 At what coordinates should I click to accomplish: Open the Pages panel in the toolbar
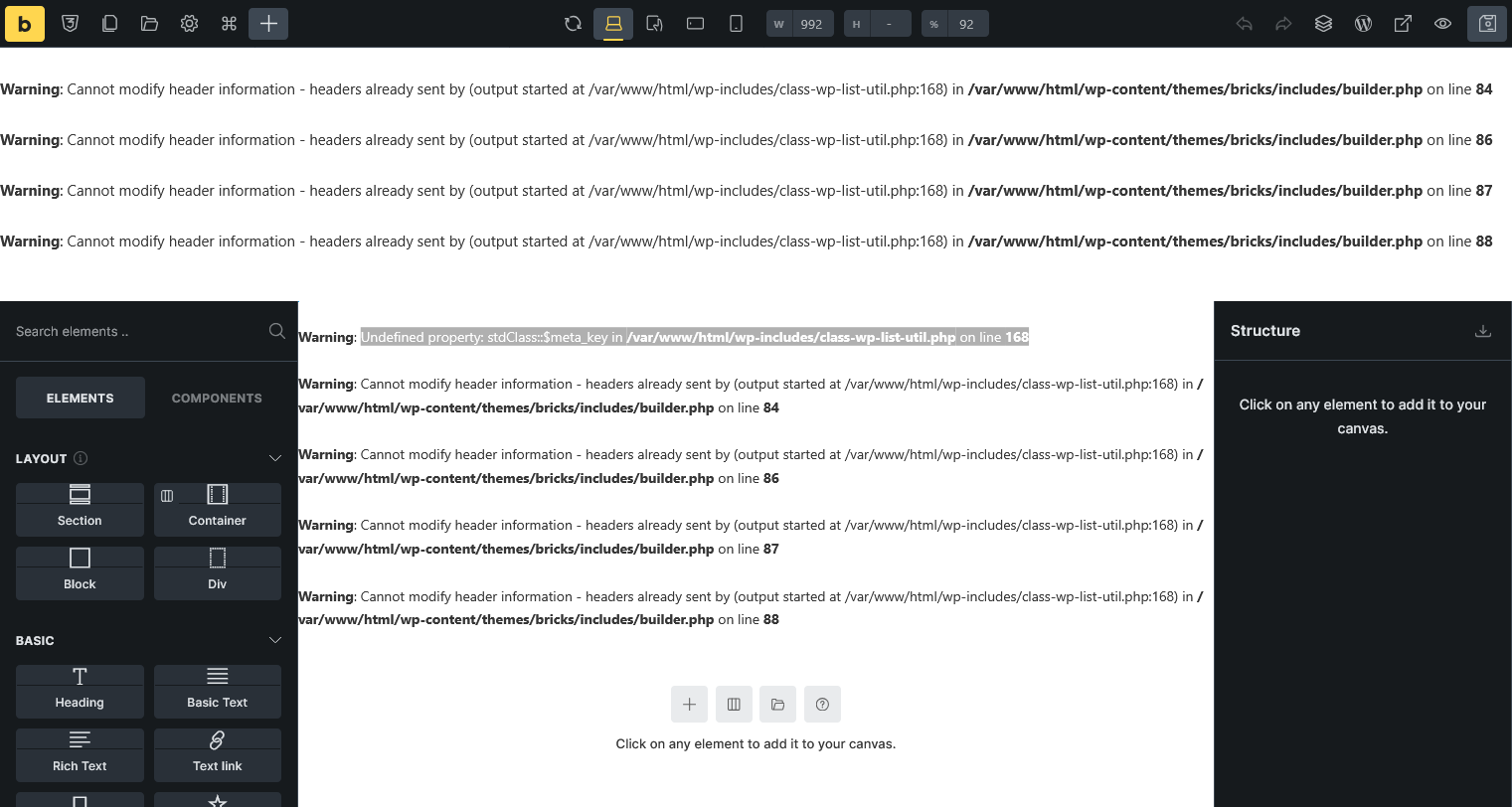pyautogui.click(x=109, y=24)
